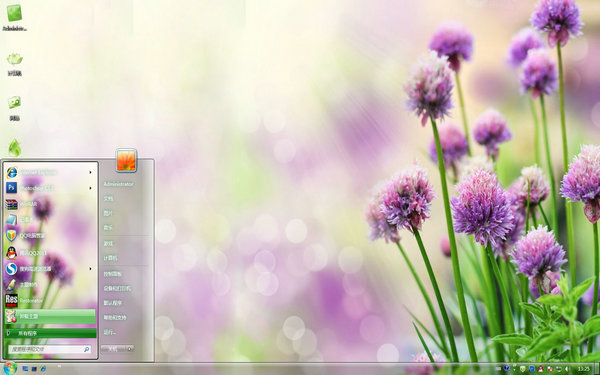The width and height of the screenshot is (600, 375).
Task: Open 控制面板 from Start menu
Action: coord(112,274)
